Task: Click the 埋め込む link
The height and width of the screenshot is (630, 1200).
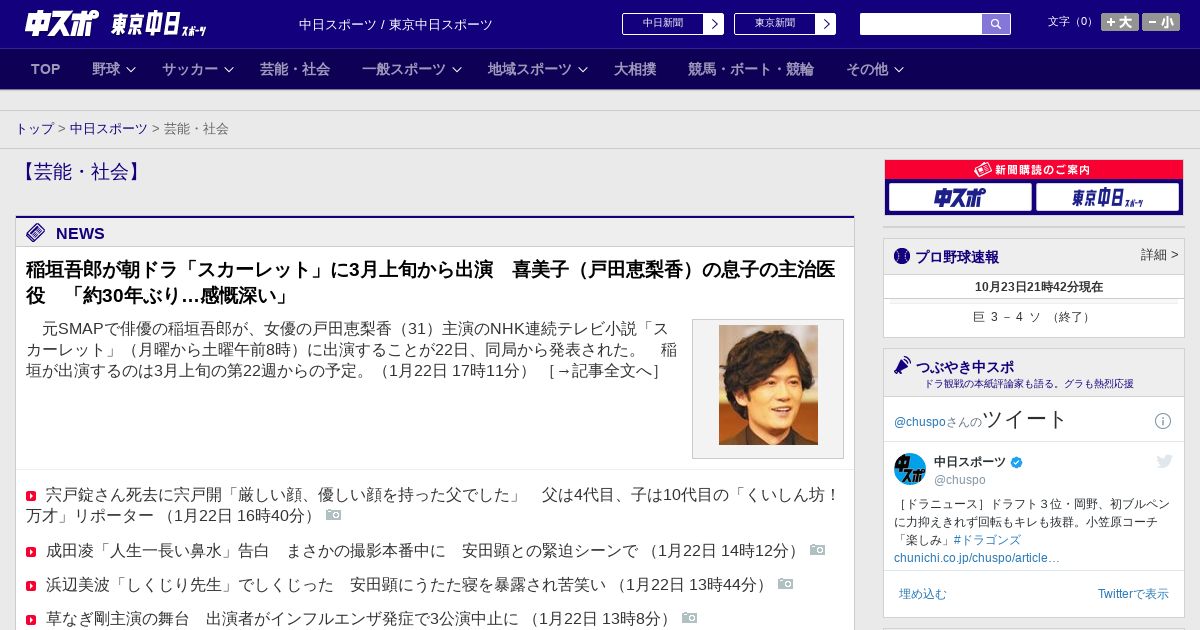Action: point(922,594)
